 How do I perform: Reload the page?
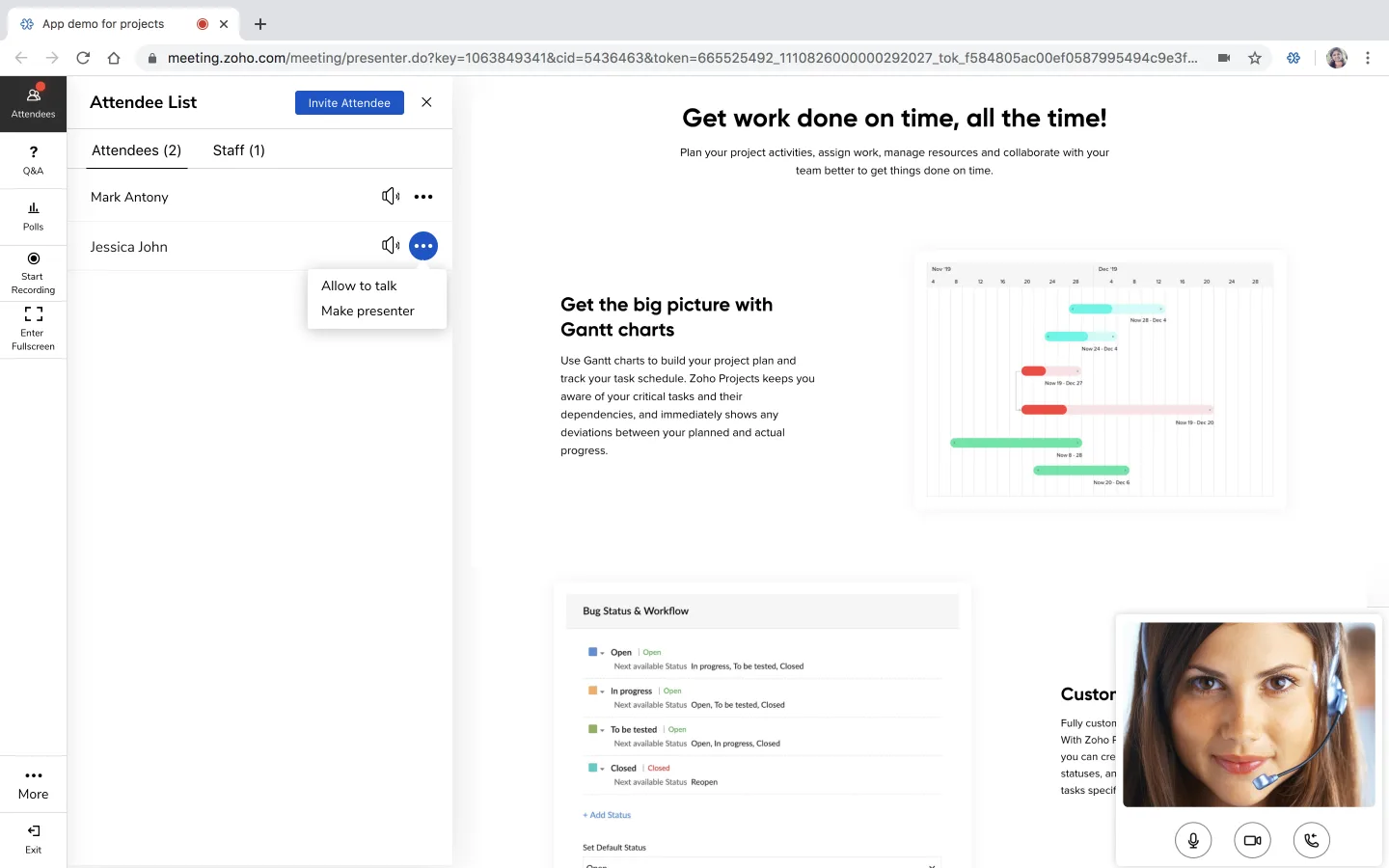83,58
